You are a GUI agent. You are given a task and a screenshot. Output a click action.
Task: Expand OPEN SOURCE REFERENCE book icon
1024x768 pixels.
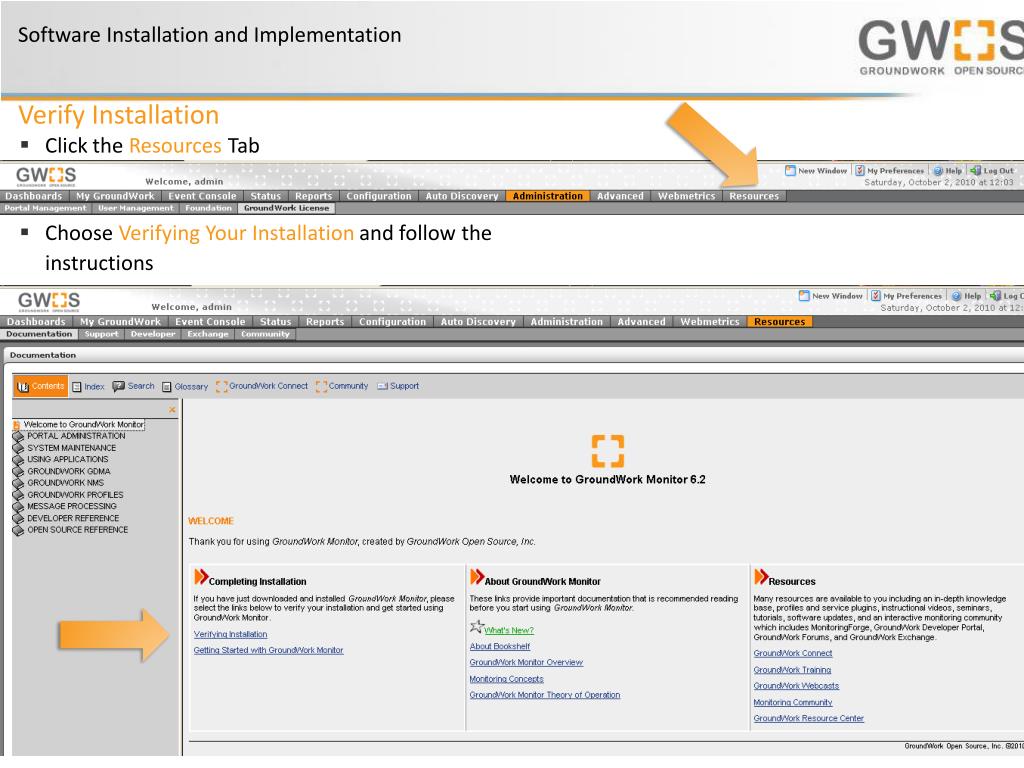point(18,530)
